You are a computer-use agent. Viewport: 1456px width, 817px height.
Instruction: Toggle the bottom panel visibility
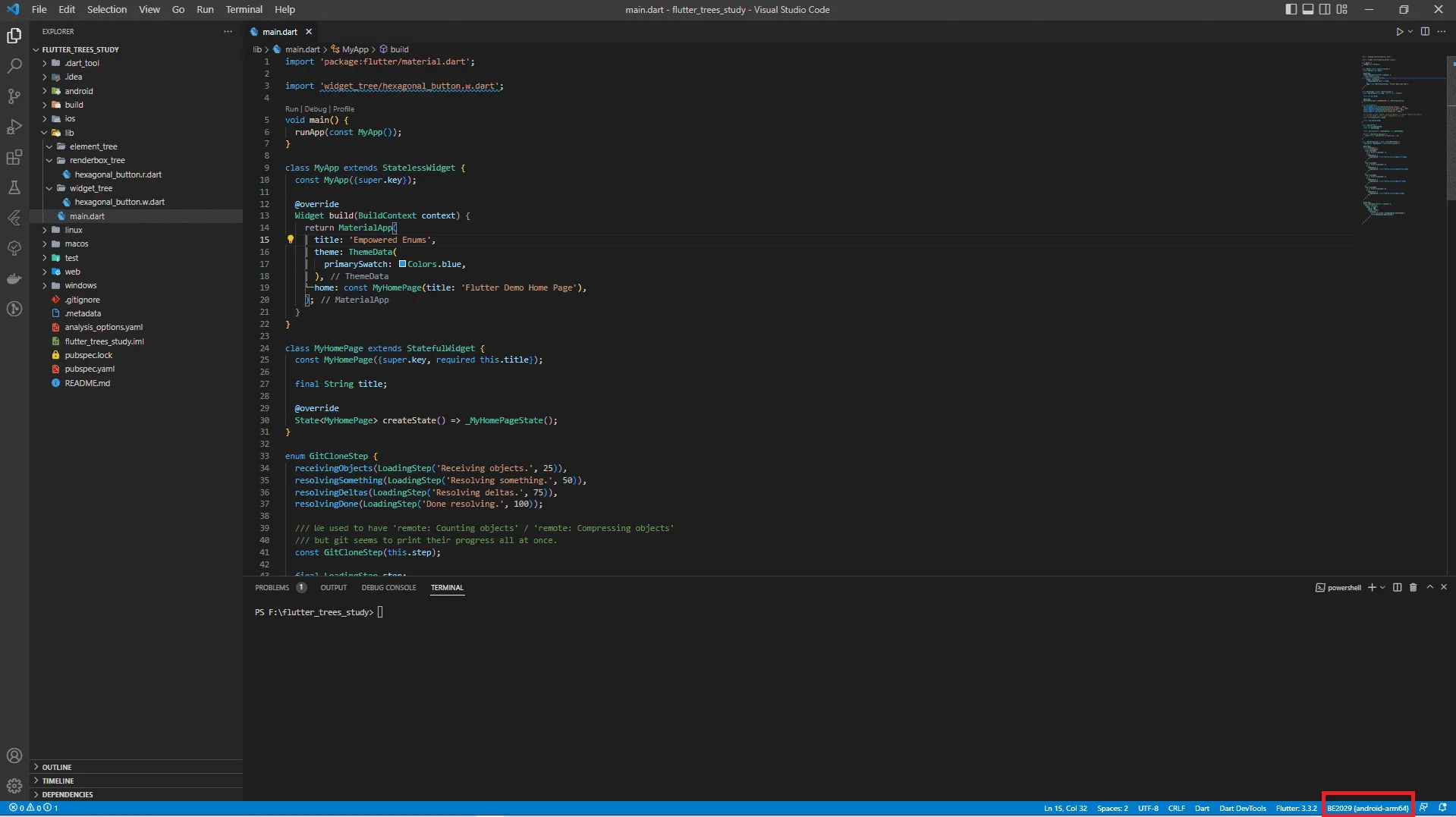1308,10
